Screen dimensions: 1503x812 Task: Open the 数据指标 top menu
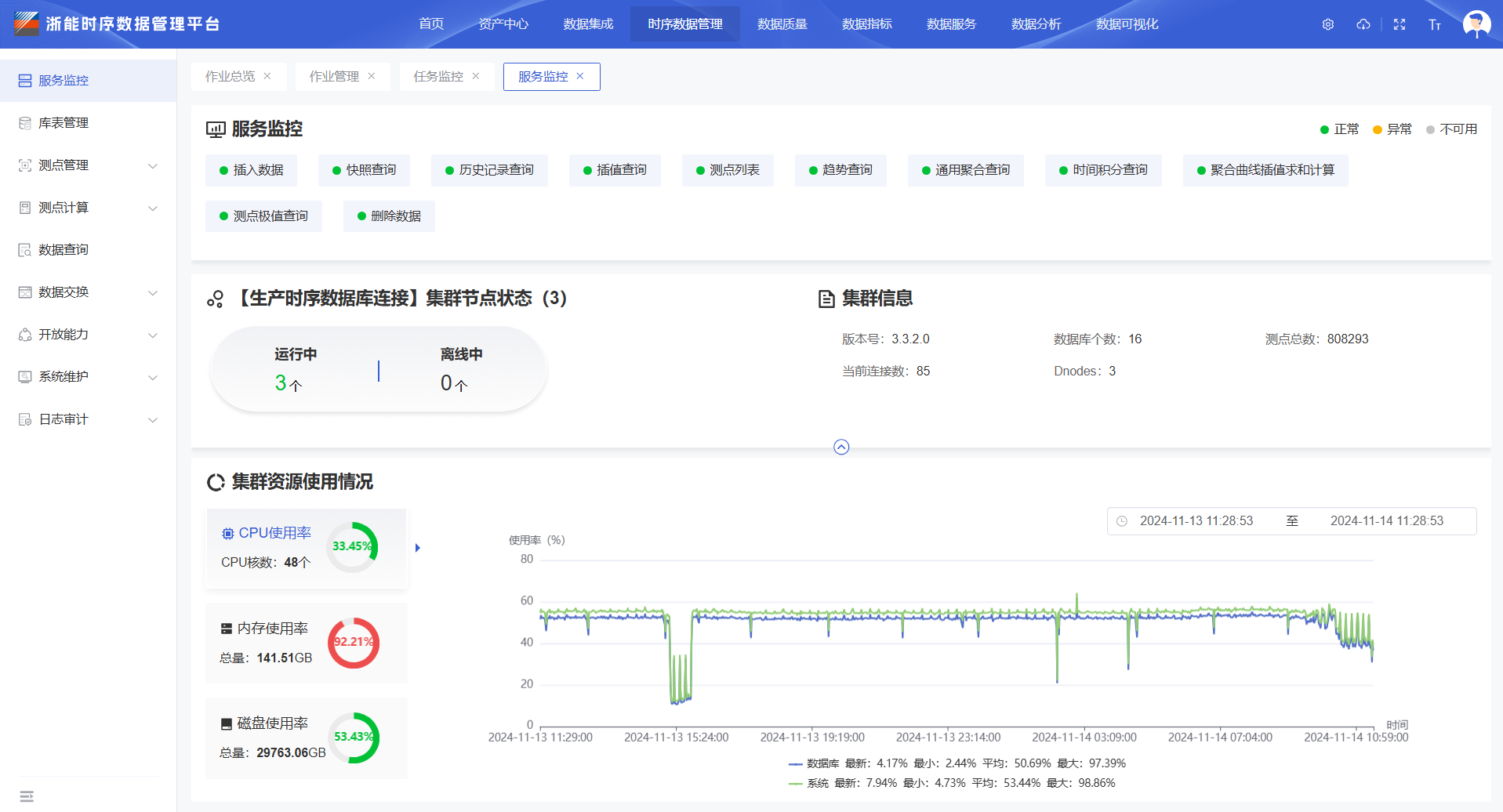click(x=867, y=24)
